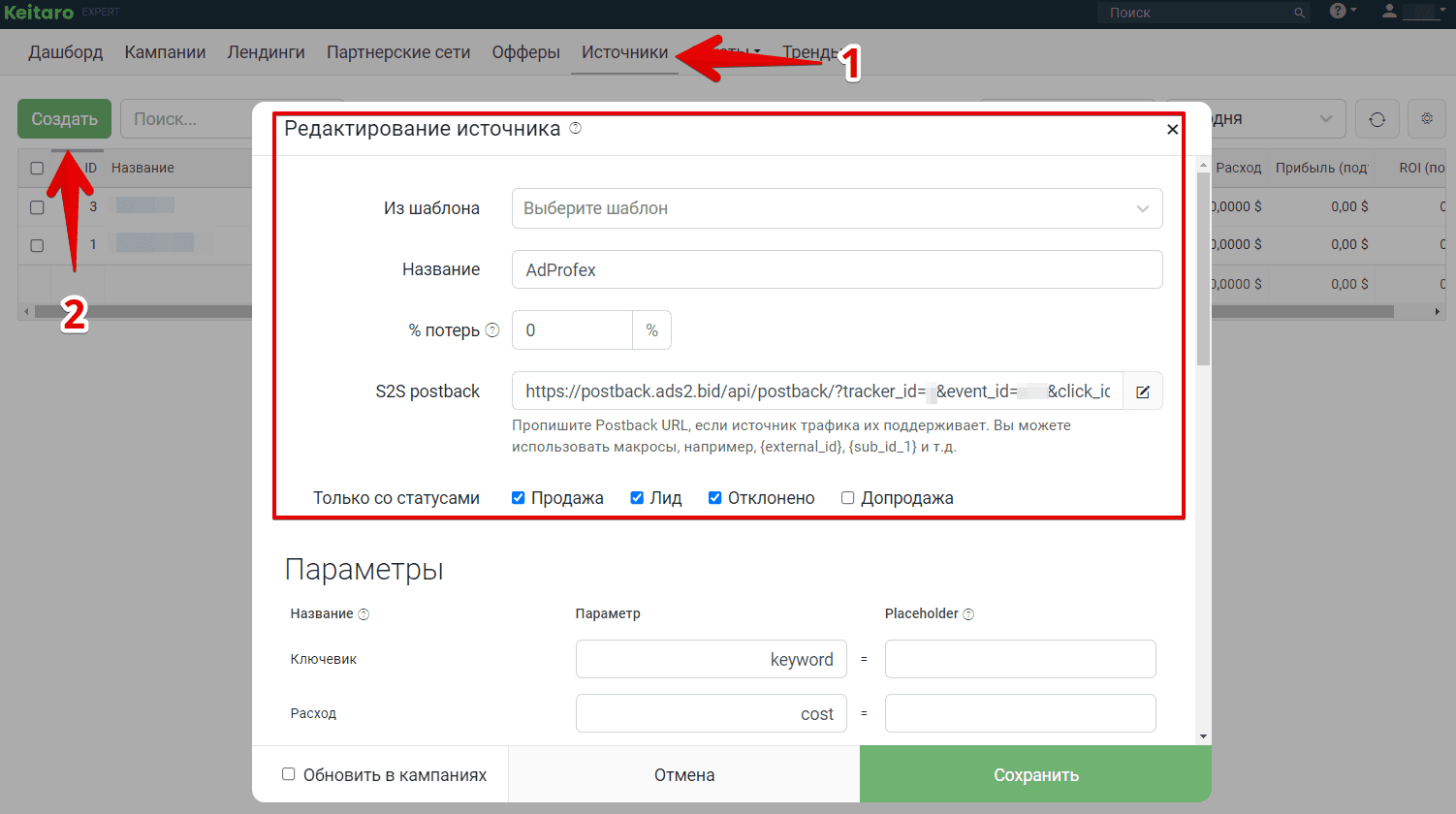The image size is (1456, 814).
Task: Toggle select-all checkbox in table header
Action: click(37, 169)
